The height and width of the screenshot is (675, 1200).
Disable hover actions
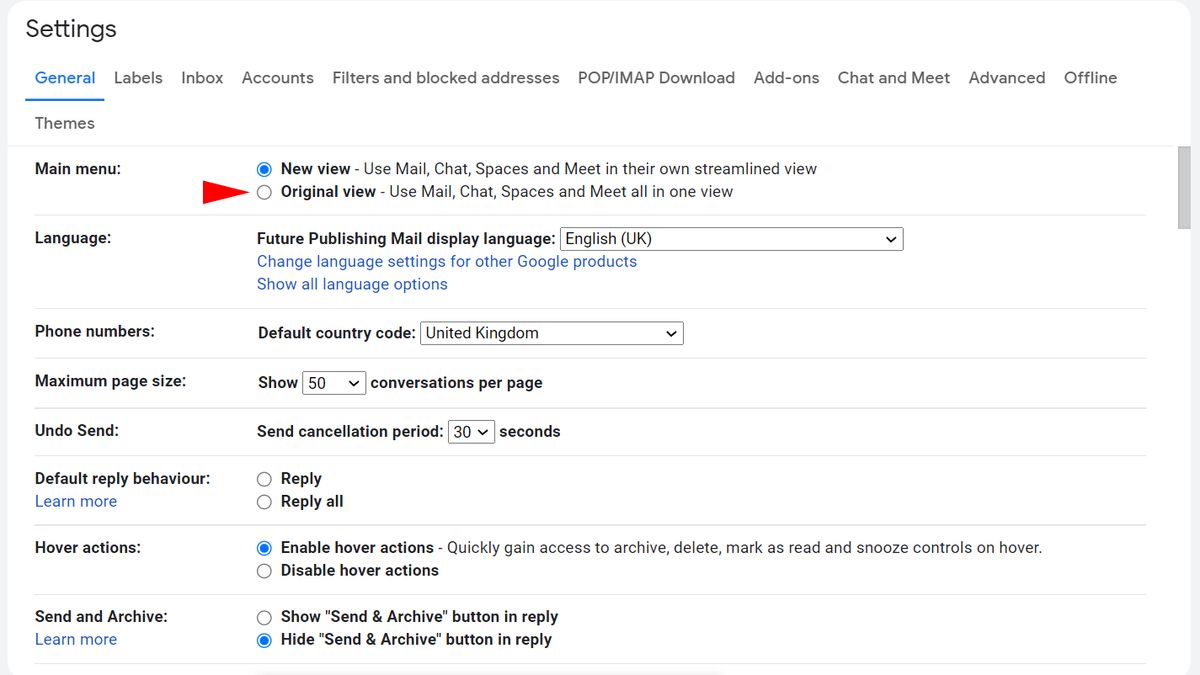(264, 570)
